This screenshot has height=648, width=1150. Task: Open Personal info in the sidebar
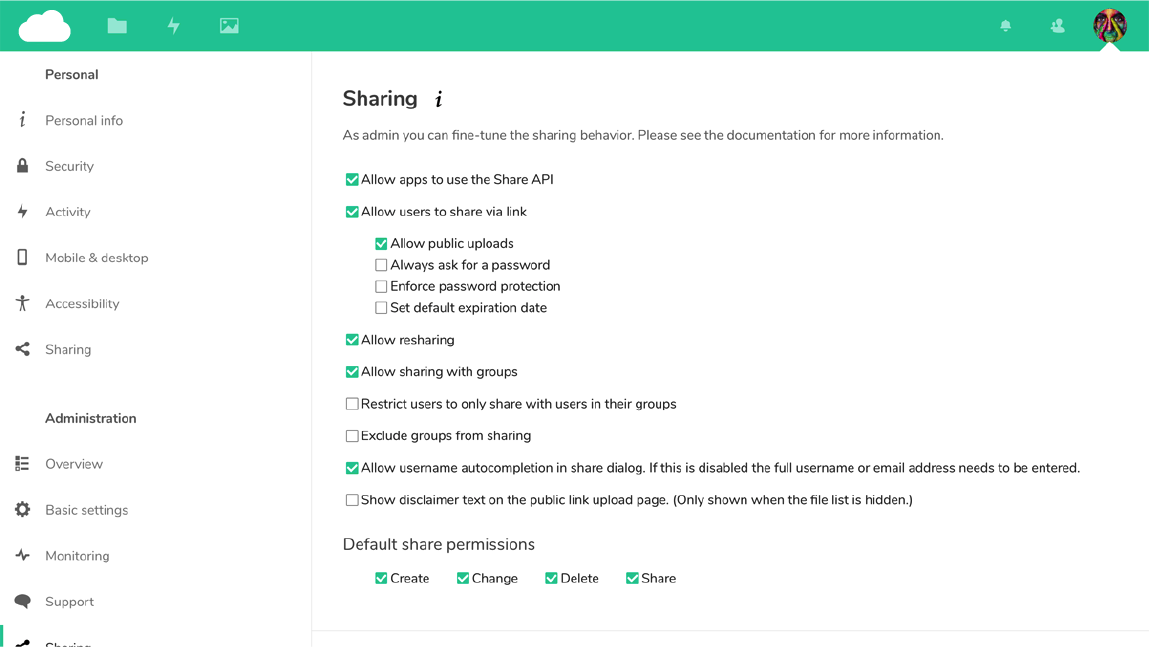point(84,121)
